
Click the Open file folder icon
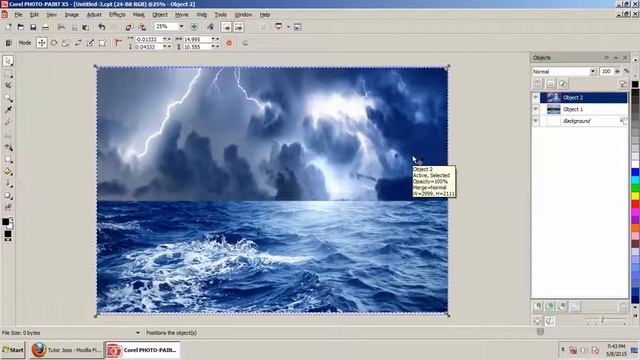click(x=21, y=27)
